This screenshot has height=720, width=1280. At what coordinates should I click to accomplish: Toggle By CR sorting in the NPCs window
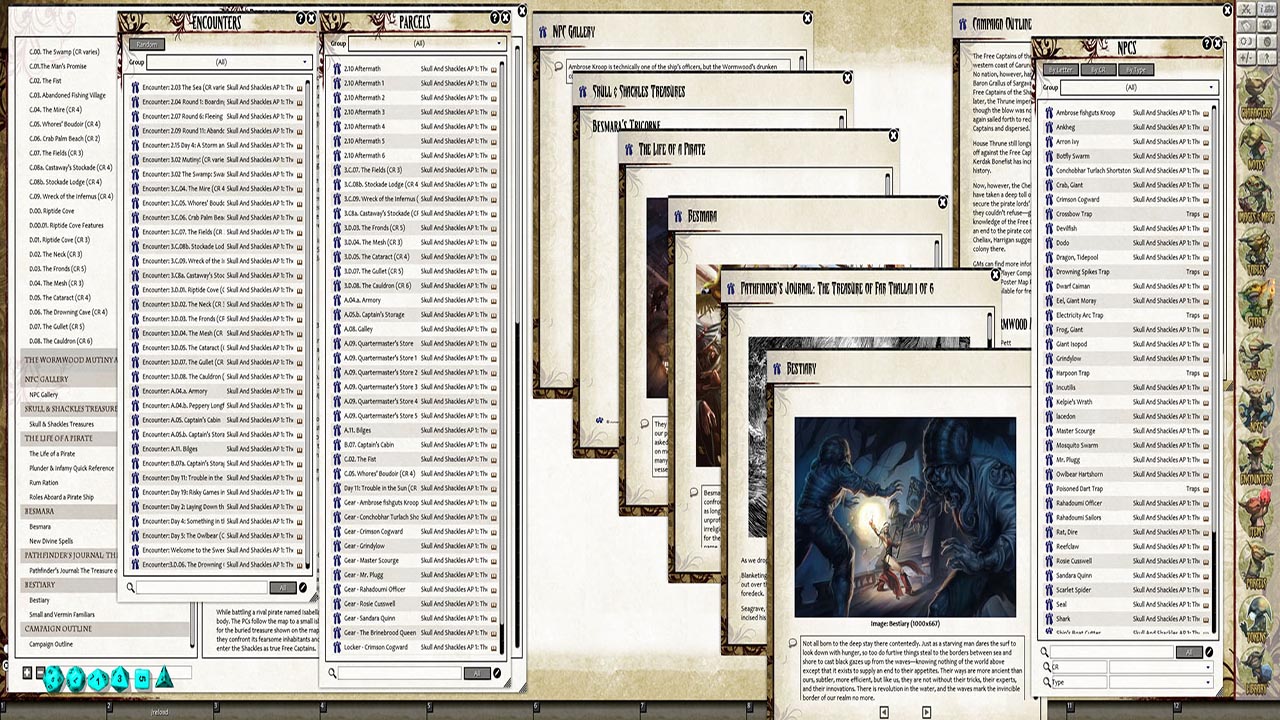(x=1098, y=70)
